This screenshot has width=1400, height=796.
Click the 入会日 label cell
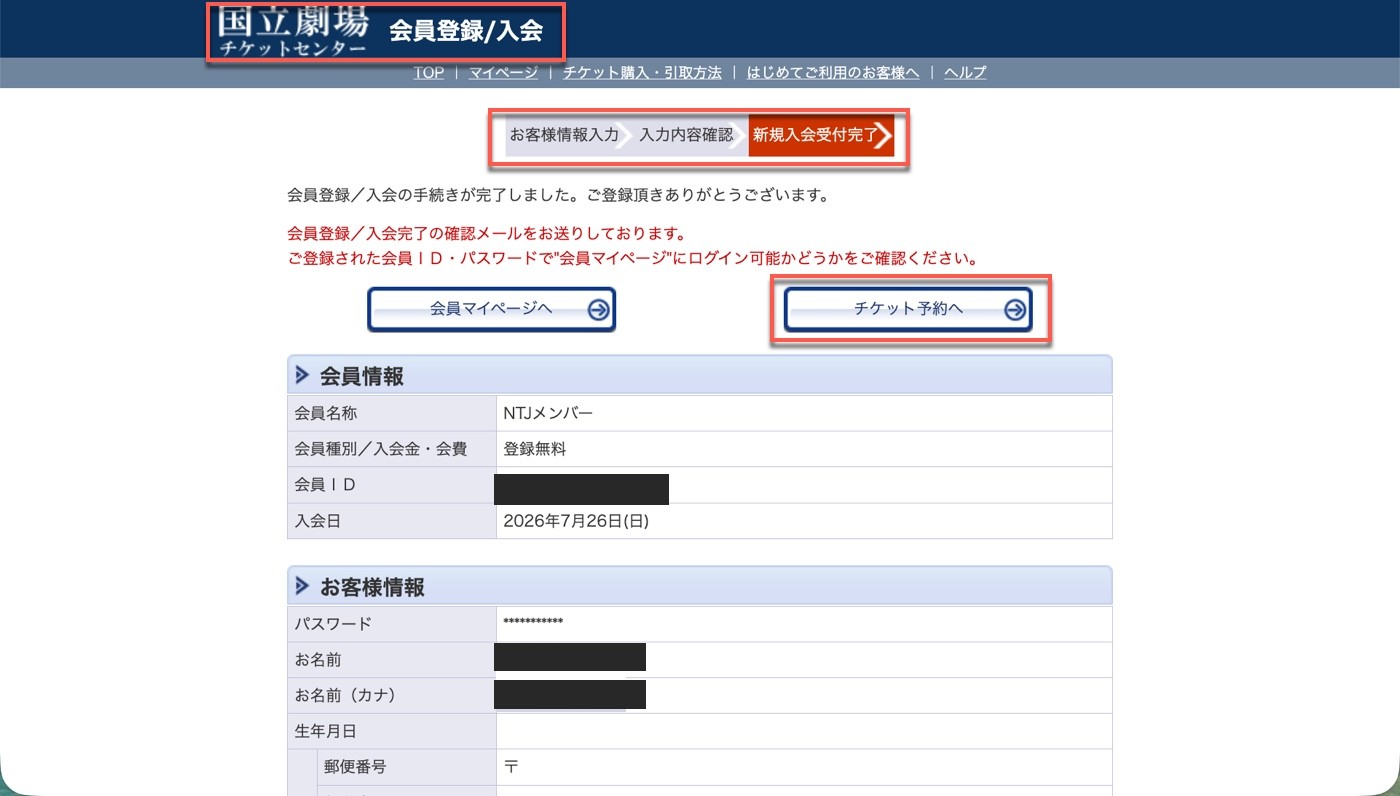pyautogui.click(x=392, y=521)
